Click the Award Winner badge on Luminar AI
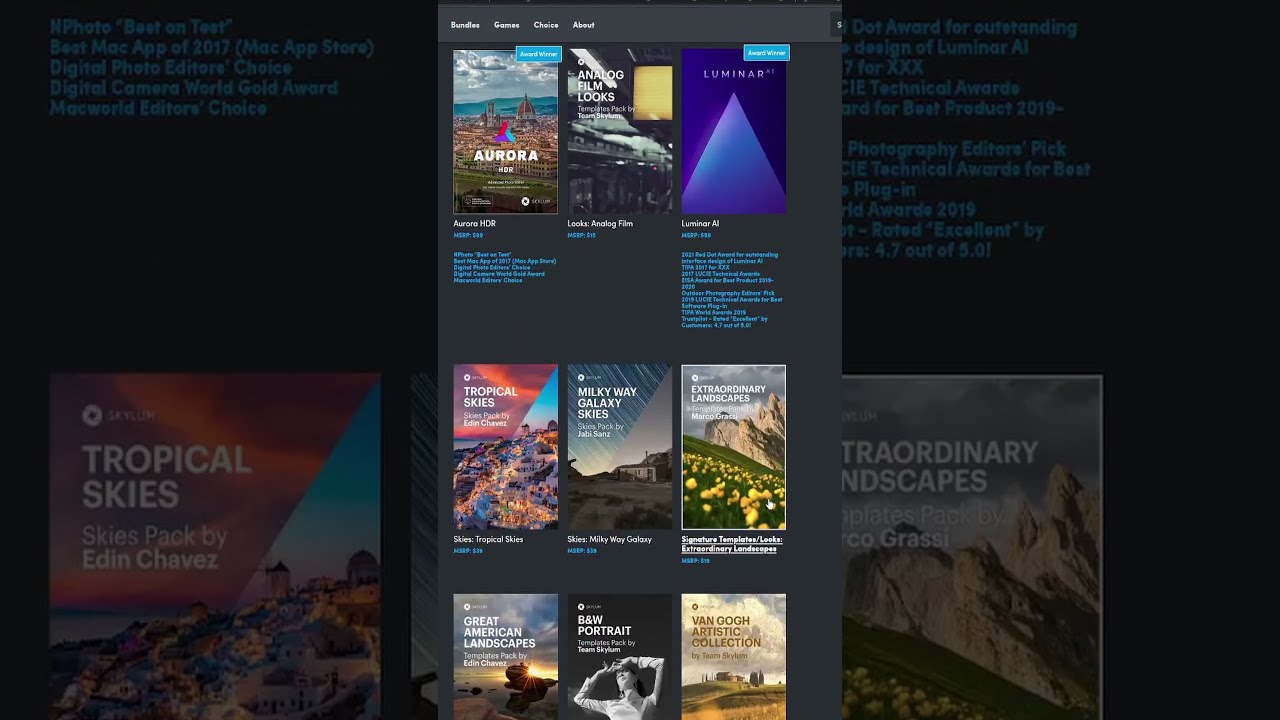Viewport: 1280px width, 720px height. [x=767, y=53]
